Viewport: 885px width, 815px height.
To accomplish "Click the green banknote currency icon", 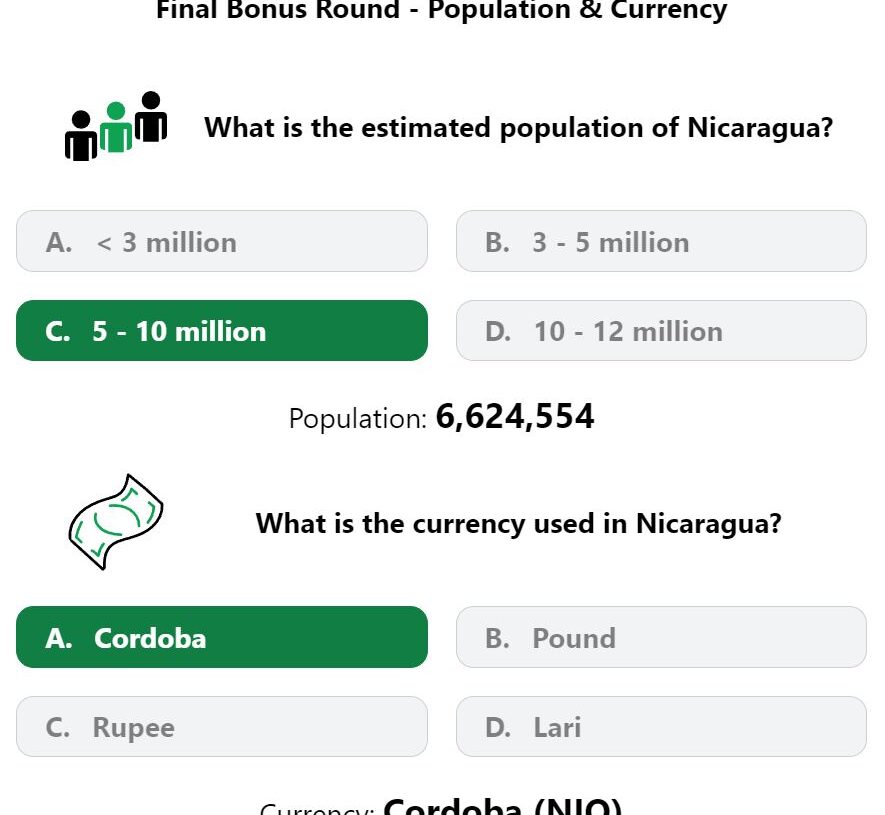I will 115,522.
